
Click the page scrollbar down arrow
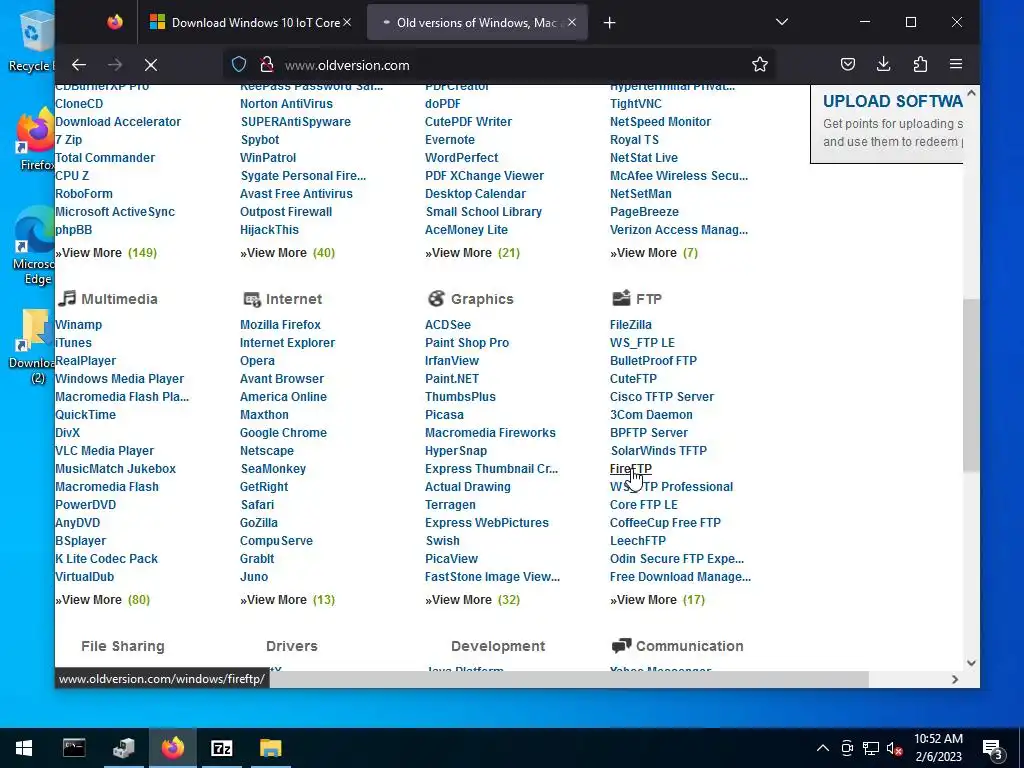coord(971,663)
